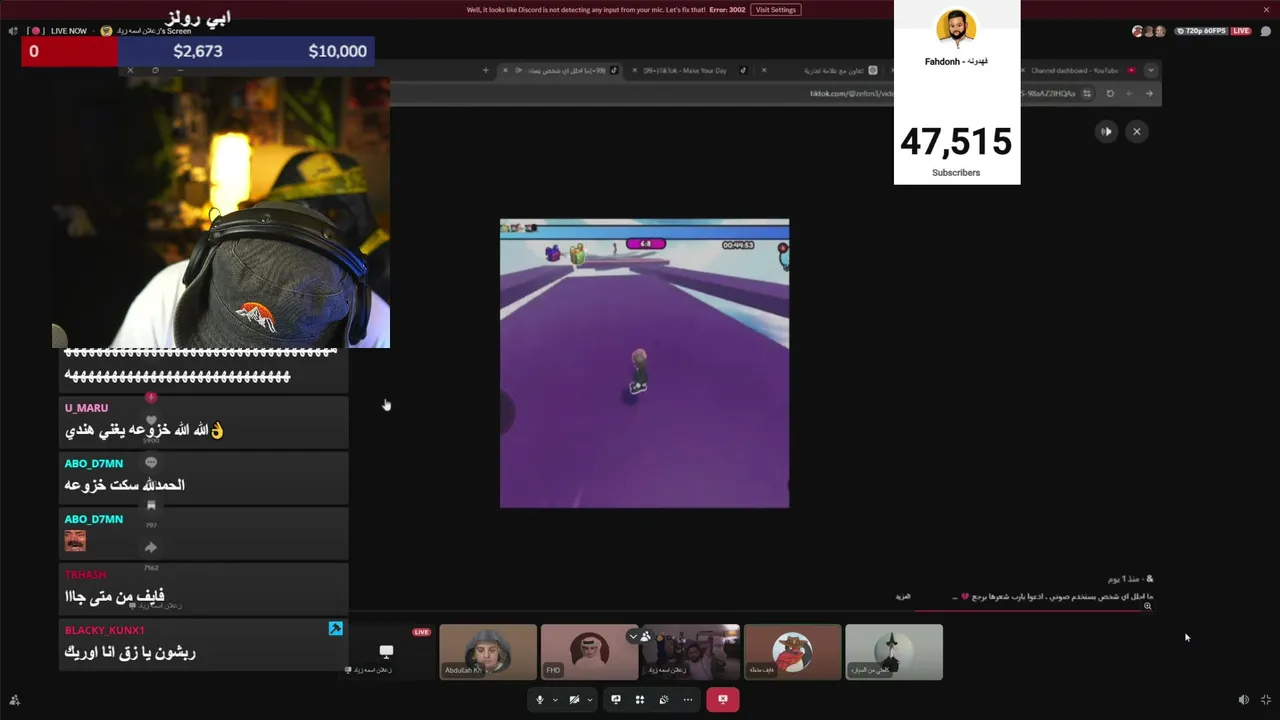Viewport: 1280px width, 720px height.
Task: Click the TRHASH chat username
Action: (85, 575)
